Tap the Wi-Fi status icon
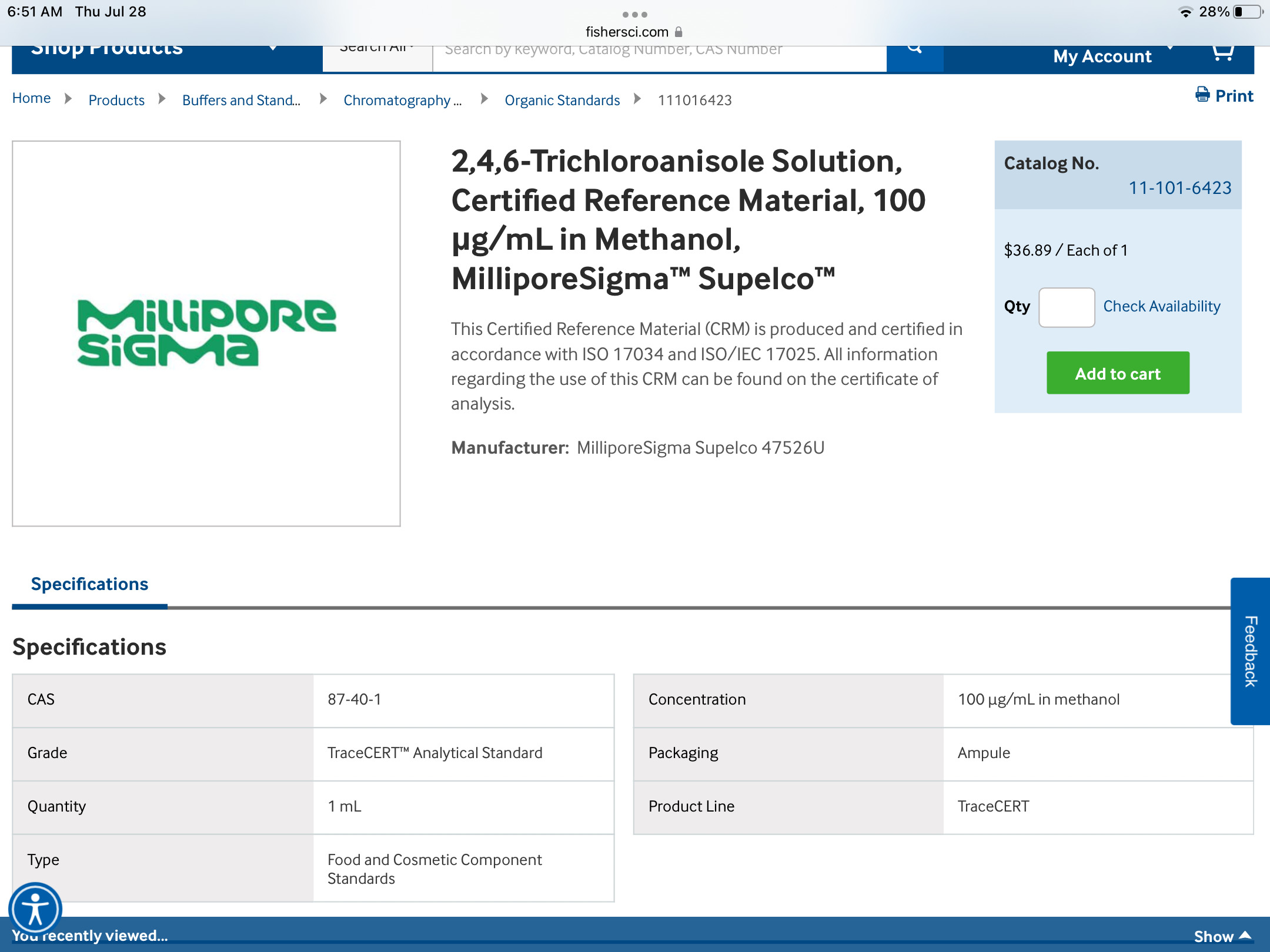1270x952 pixels. (x=1185, y=12)
